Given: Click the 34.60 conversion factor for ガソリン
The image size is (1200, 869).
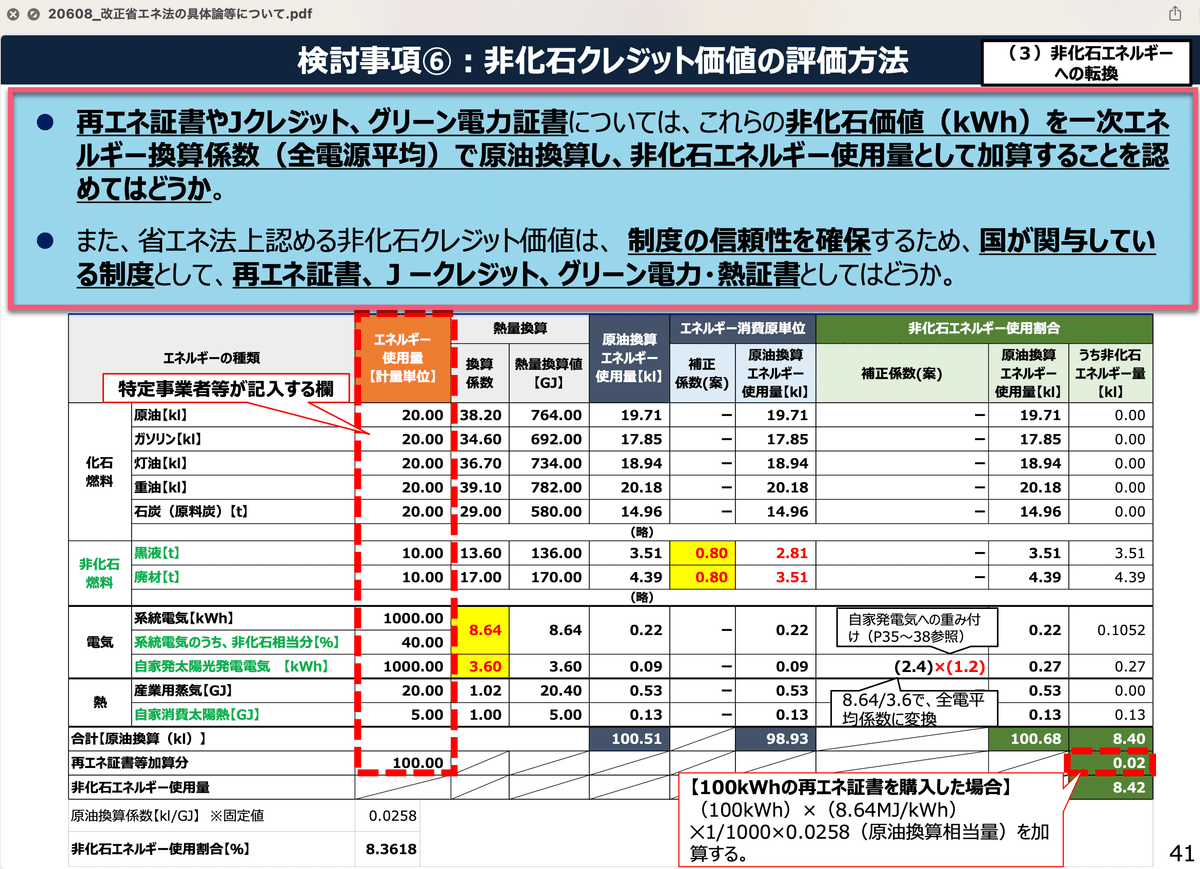Looking at the screenshot, I should click(478, 439).
